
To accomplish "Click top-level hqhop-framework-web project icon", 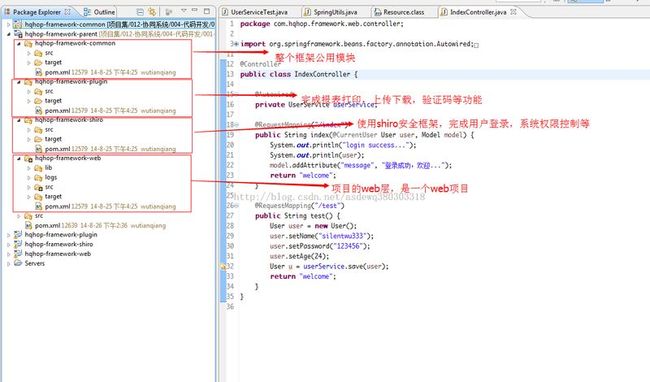I will [x=18, y=254].
